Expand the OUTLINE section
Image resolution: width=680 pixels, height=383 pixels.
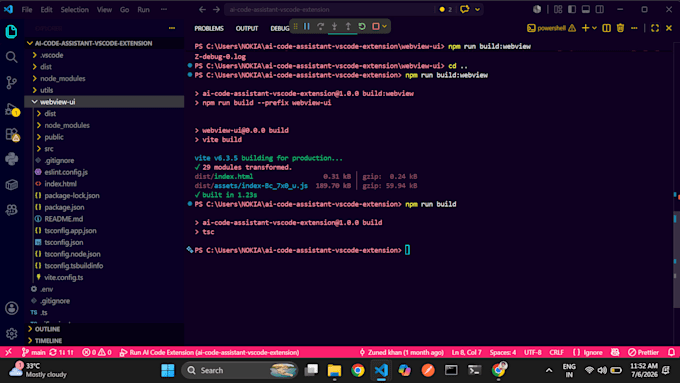pos(47,329)
